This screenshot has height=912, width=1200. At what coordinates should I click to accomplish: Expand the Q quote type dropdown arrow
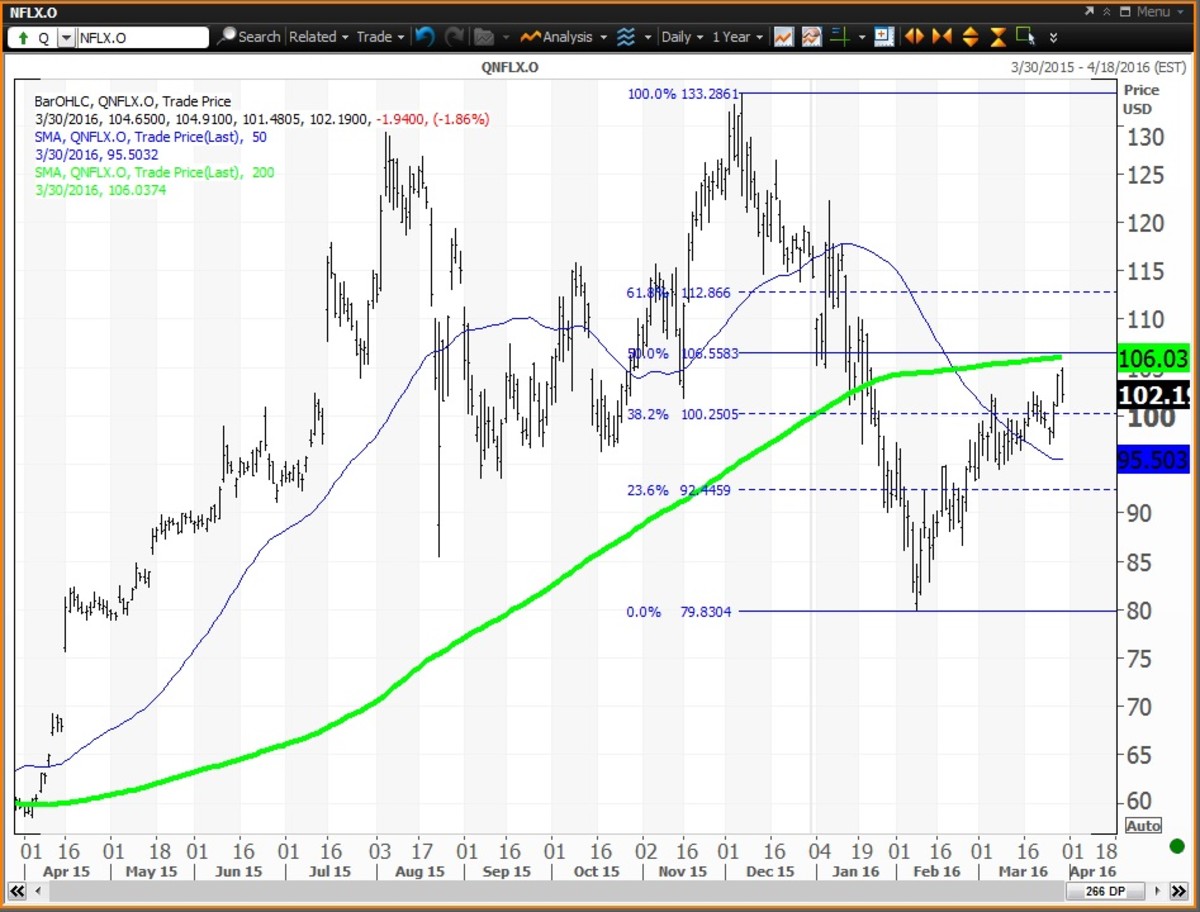click(x=66, y=38)
